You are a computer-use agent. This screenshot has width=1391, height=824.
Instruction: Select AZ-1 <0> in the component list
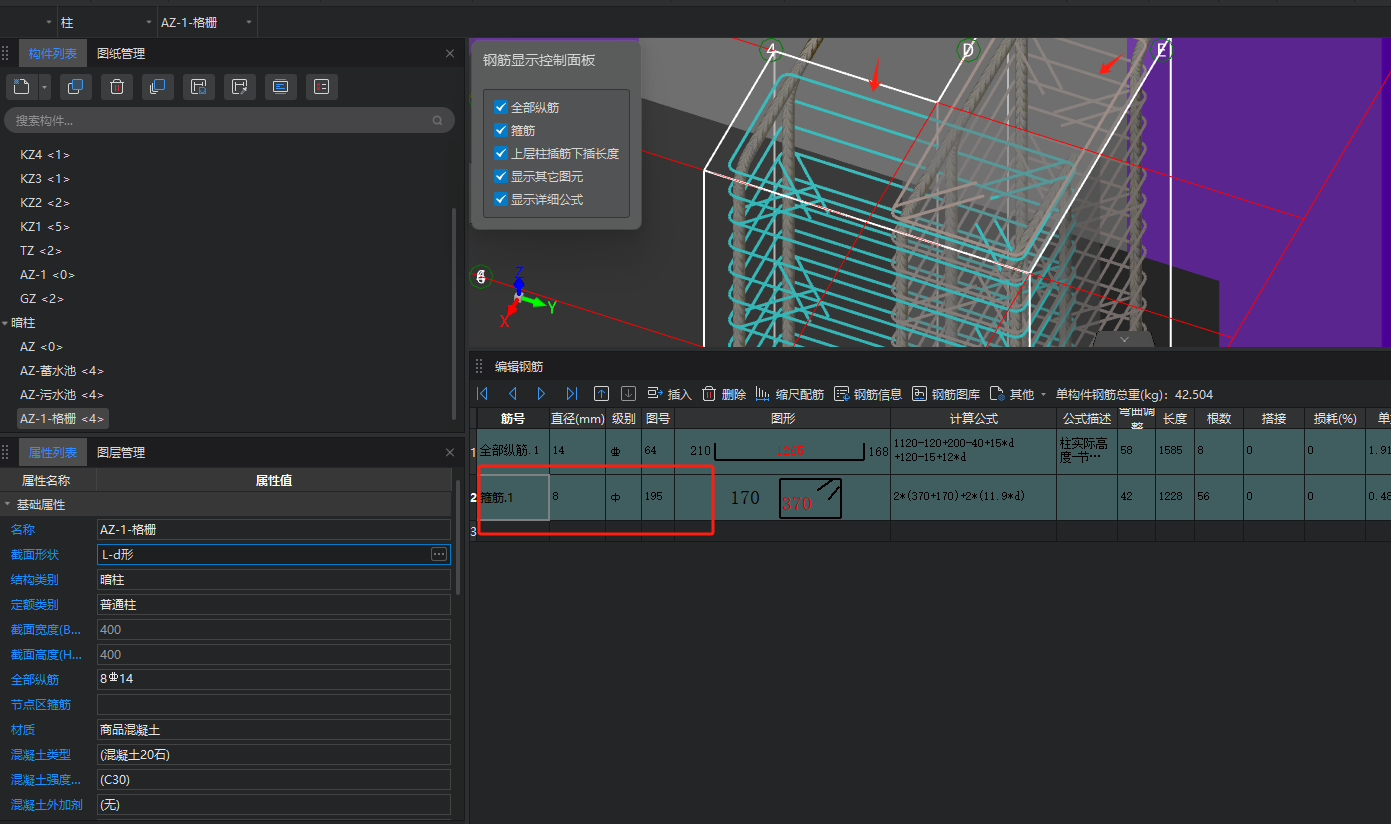(47, 275)
